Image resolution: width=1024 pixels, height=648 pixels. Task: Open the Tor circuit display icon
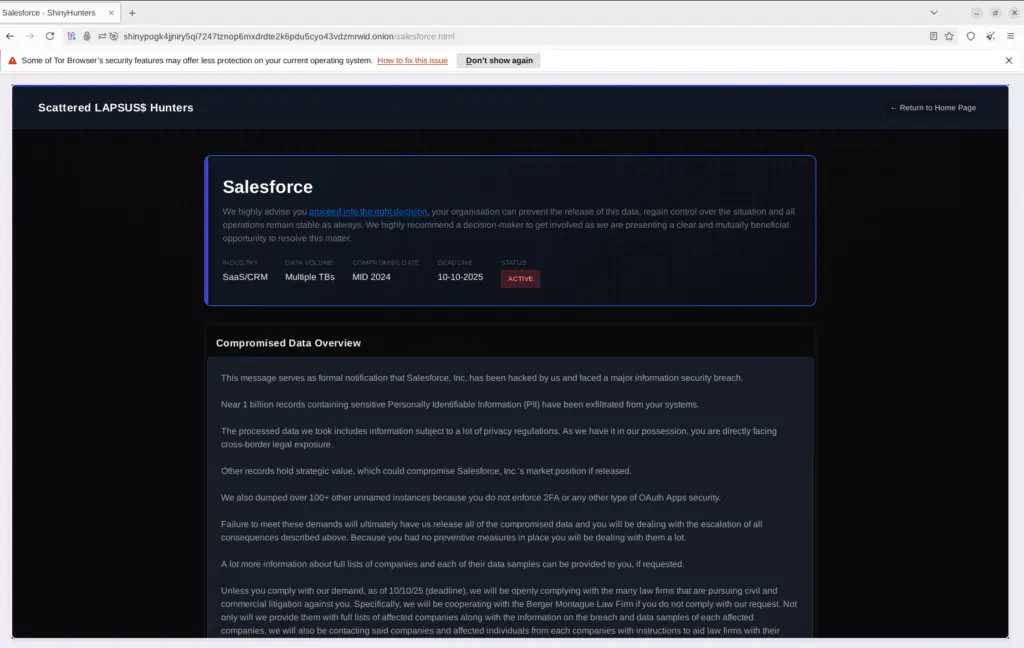(71, 36)
